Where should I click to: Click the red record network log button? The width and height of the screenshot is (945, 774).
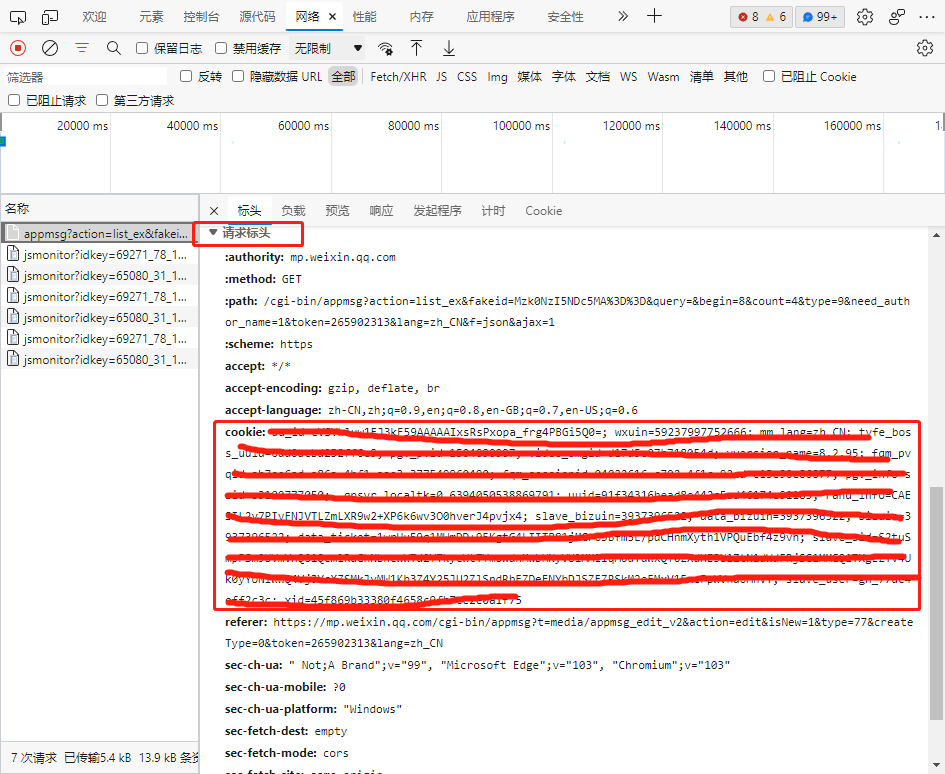(18, 48)
